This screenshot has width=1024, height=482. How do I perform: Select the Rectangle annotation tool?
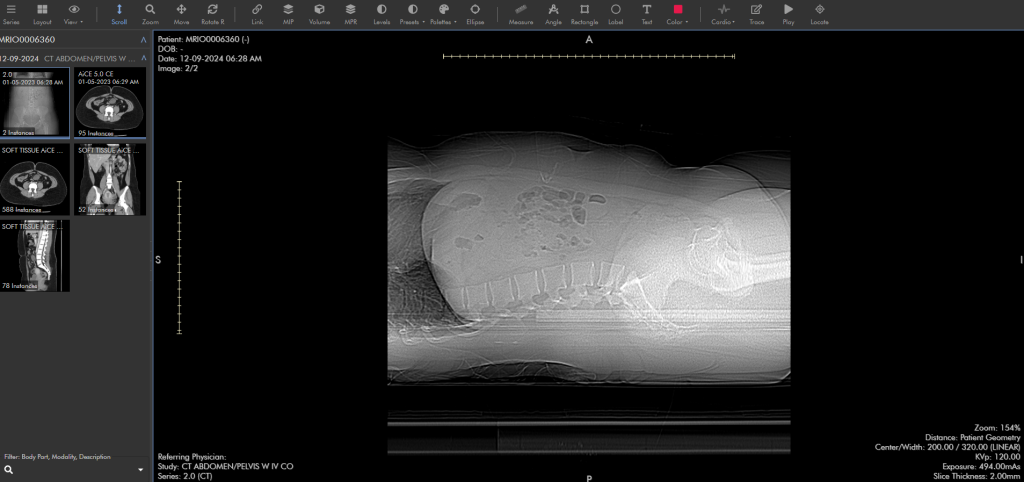(x=584, y=14)
